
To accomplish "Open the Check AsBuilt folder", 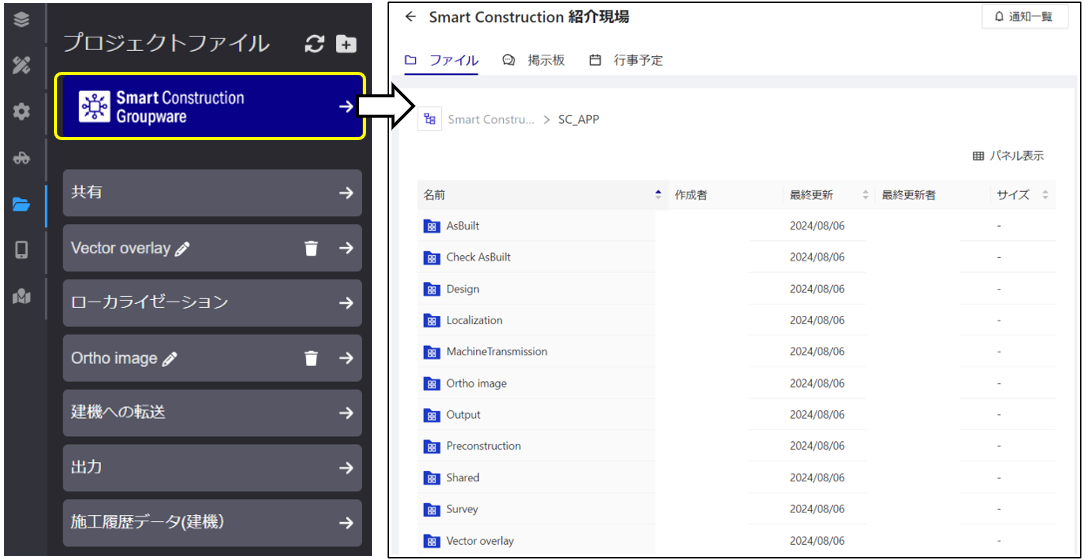I will [x=479, y=257].
